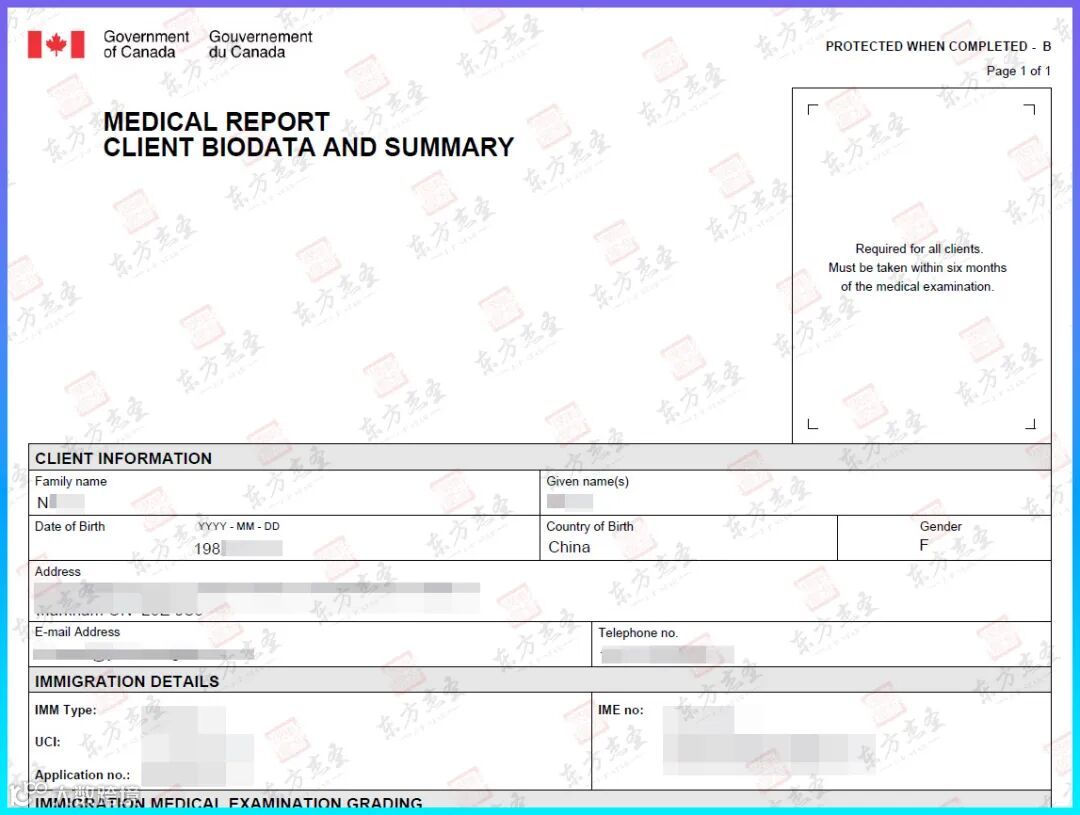Click the CLIENT INFORMATION section header
1080x815 pixels.
(539, 457)
